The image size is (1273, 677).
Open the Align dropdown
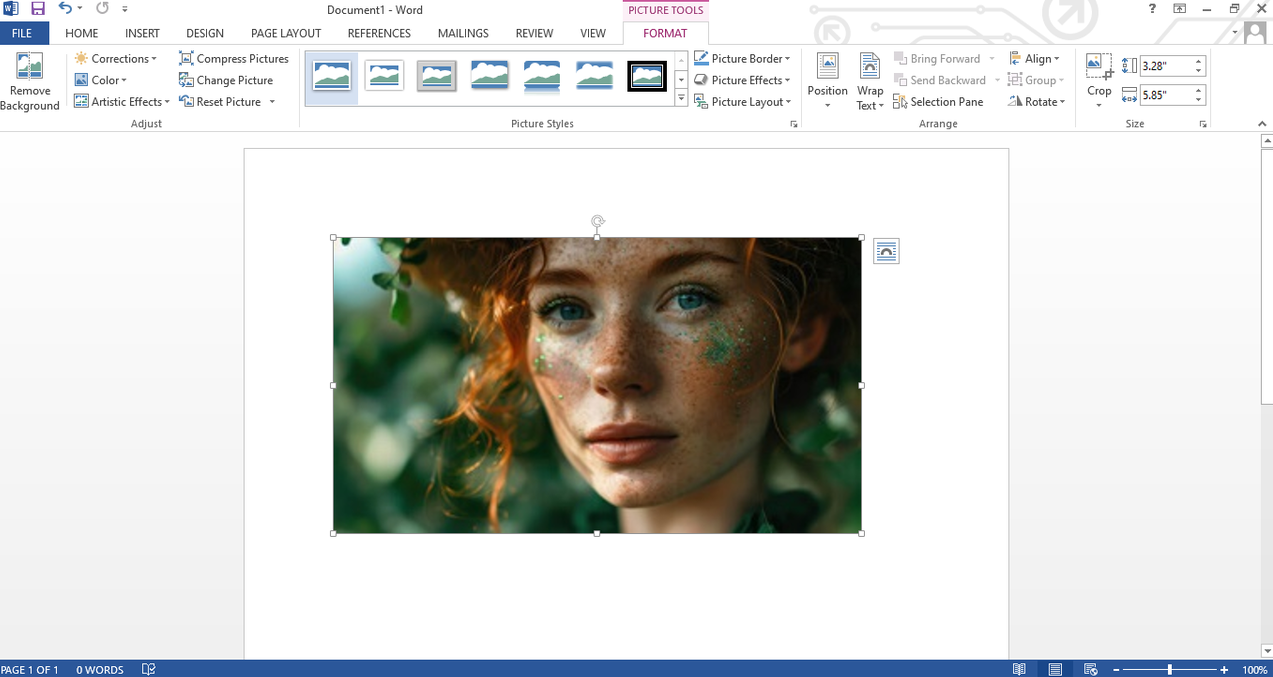pyautogui.click(x=1036, y=59)
